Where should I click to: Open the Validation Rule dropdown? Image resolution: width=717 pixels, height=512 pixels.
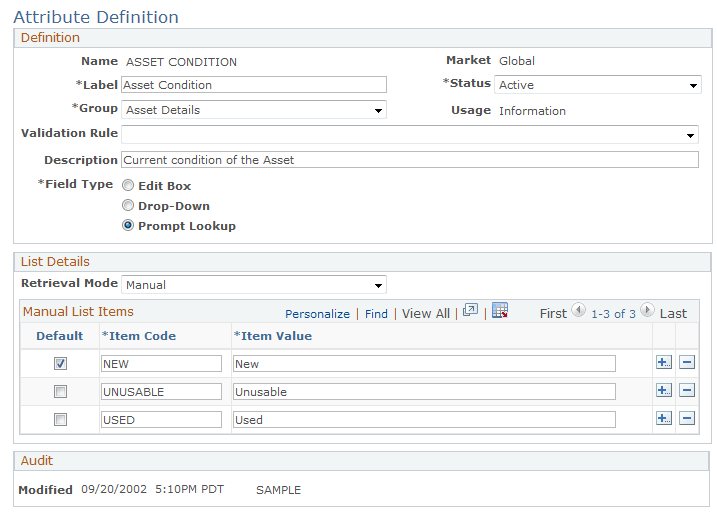pyautogui.click(x=410, y=134)
